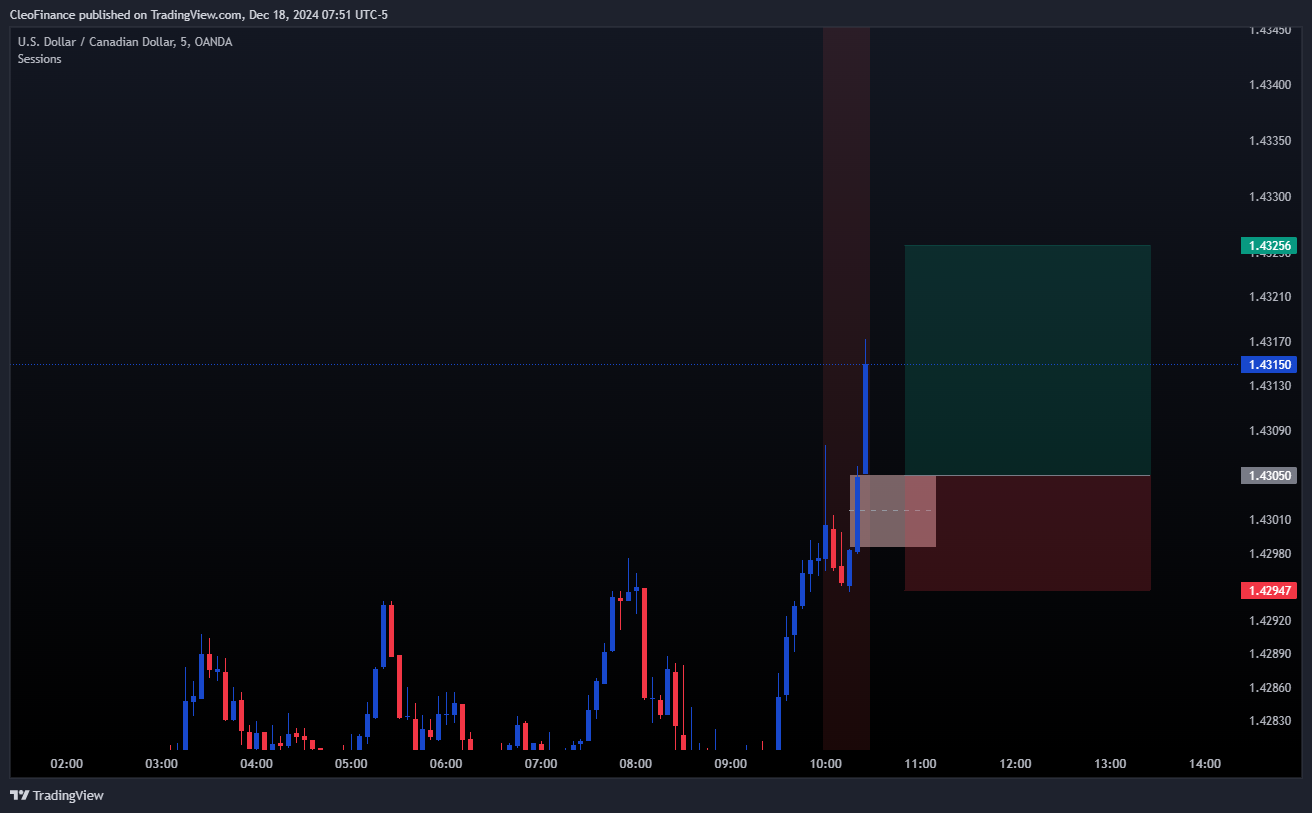Click the 1.43010 price axis label

[x=1270, y=520]
